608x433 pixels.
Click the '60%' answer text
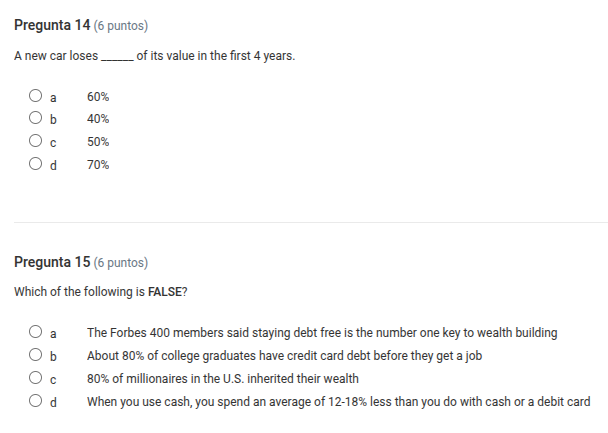tap(98, 97)
